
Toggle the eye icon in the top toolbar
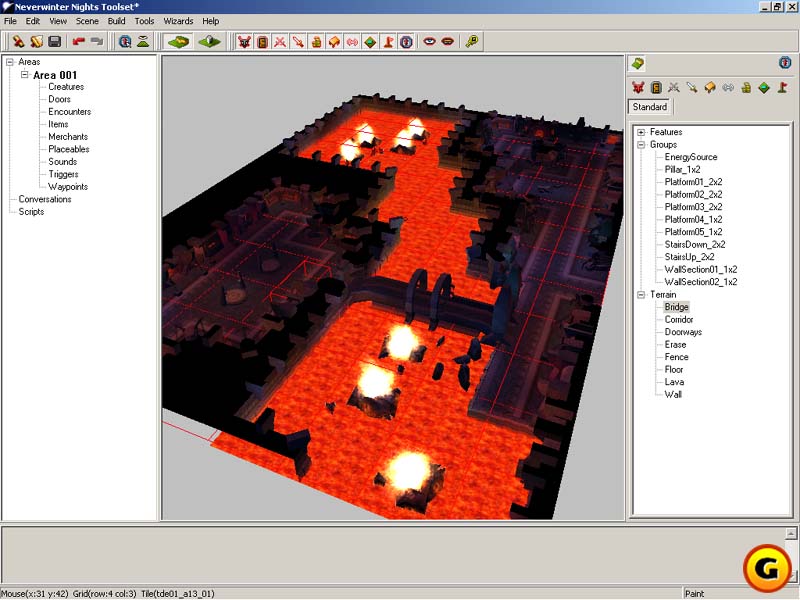click(x=430, y=42)
